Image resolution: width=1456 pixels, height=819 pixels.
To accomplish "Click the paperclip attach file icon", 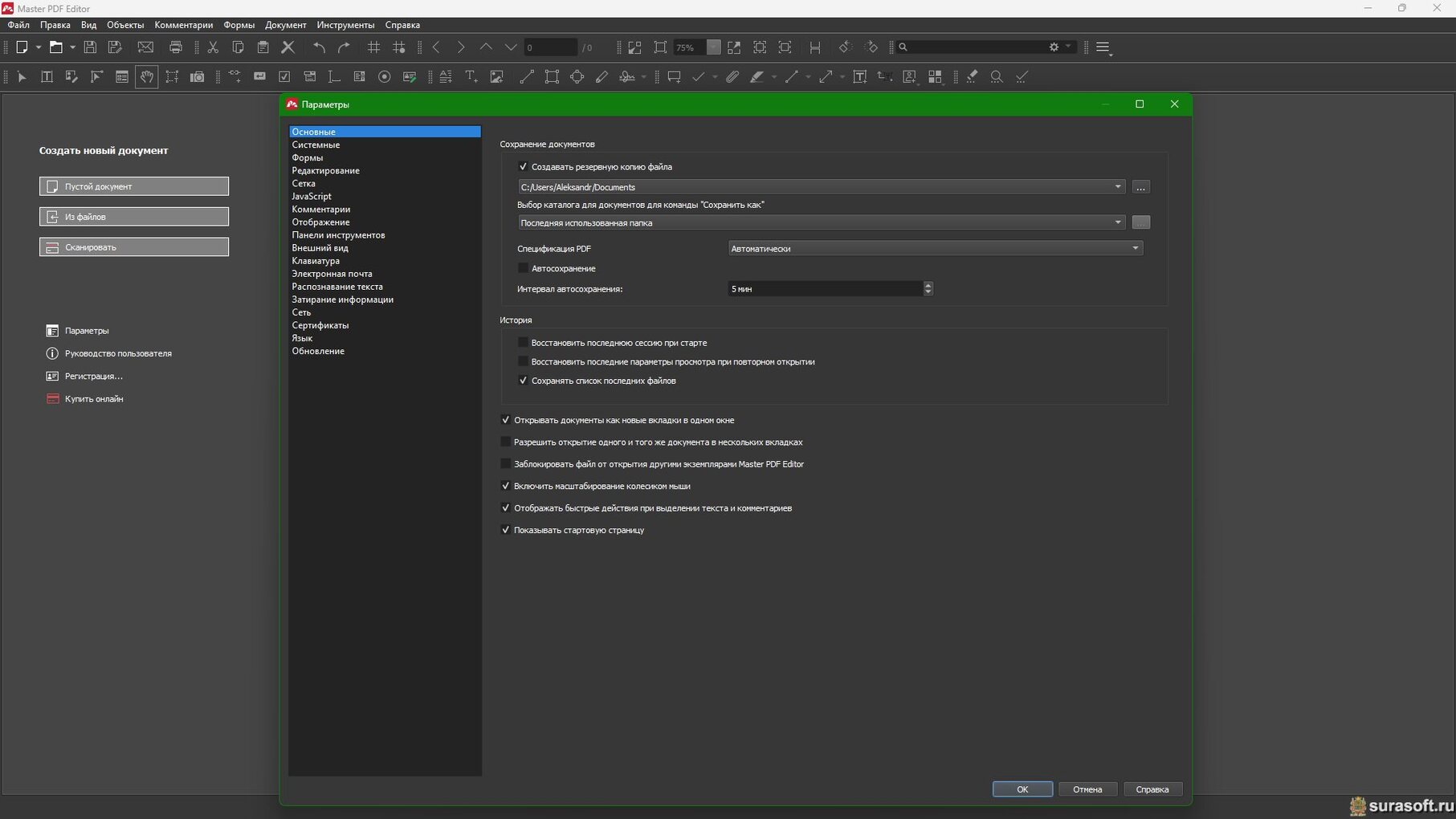I will point(732,77).
